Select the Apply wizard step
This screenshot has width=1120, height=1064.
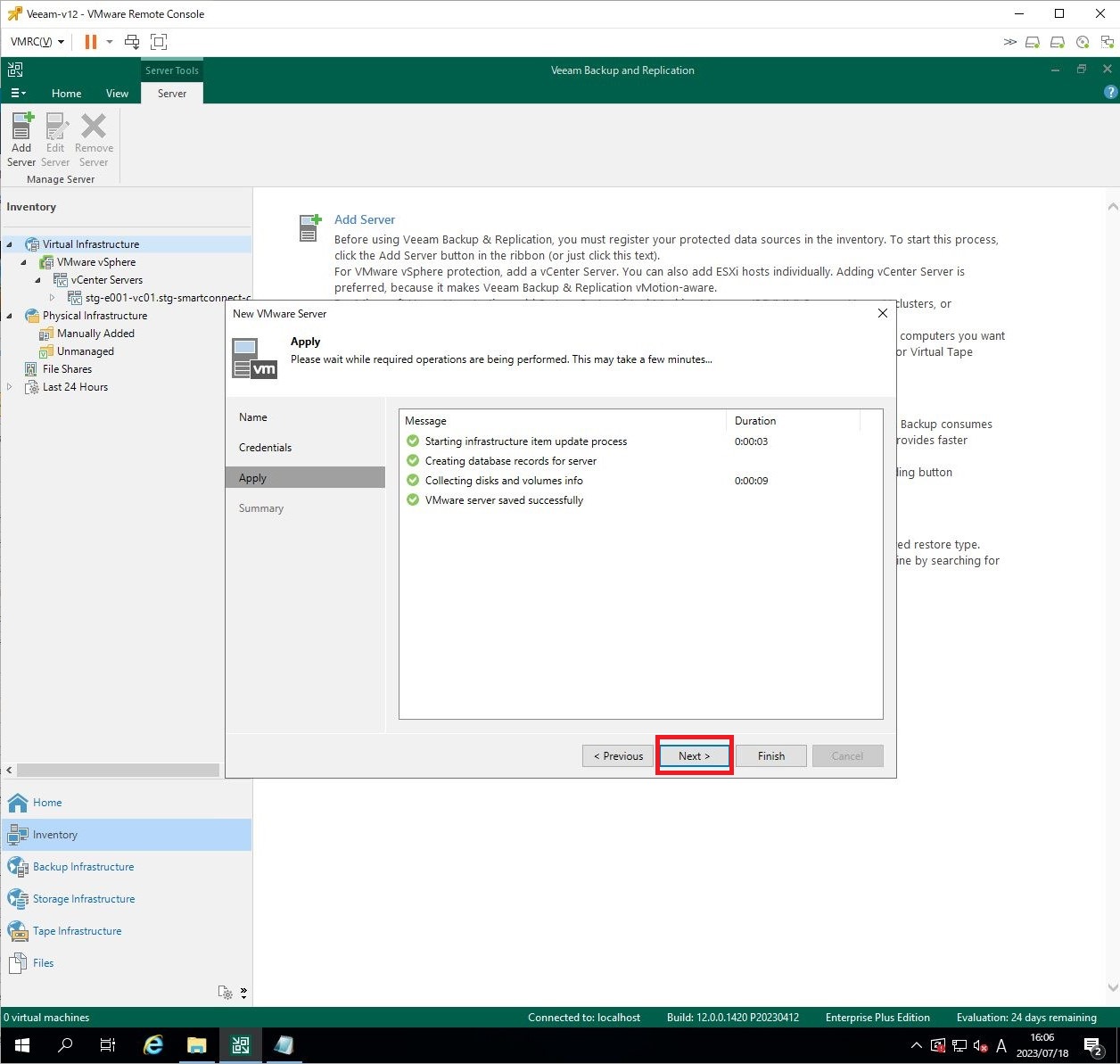tap(305, 477)
